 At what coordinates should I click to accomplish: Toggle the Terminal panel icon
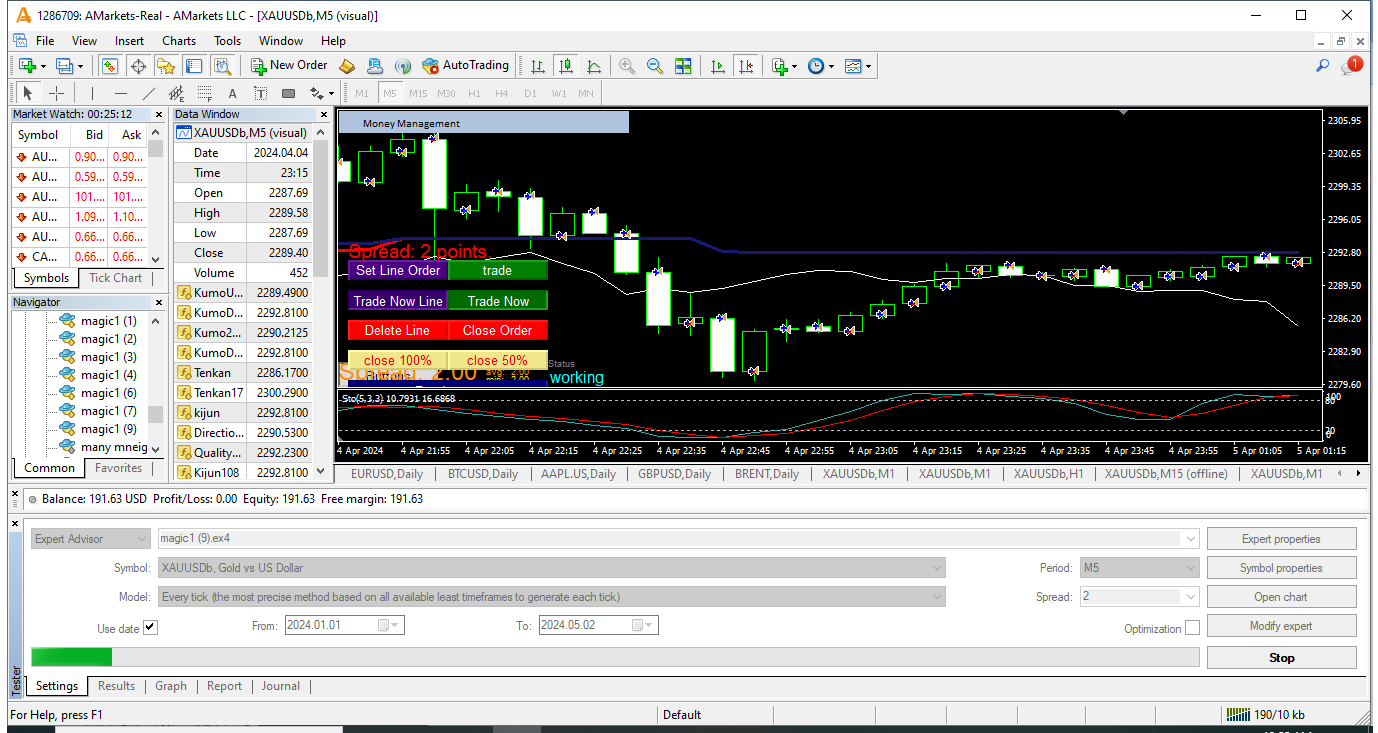point(194,66)
